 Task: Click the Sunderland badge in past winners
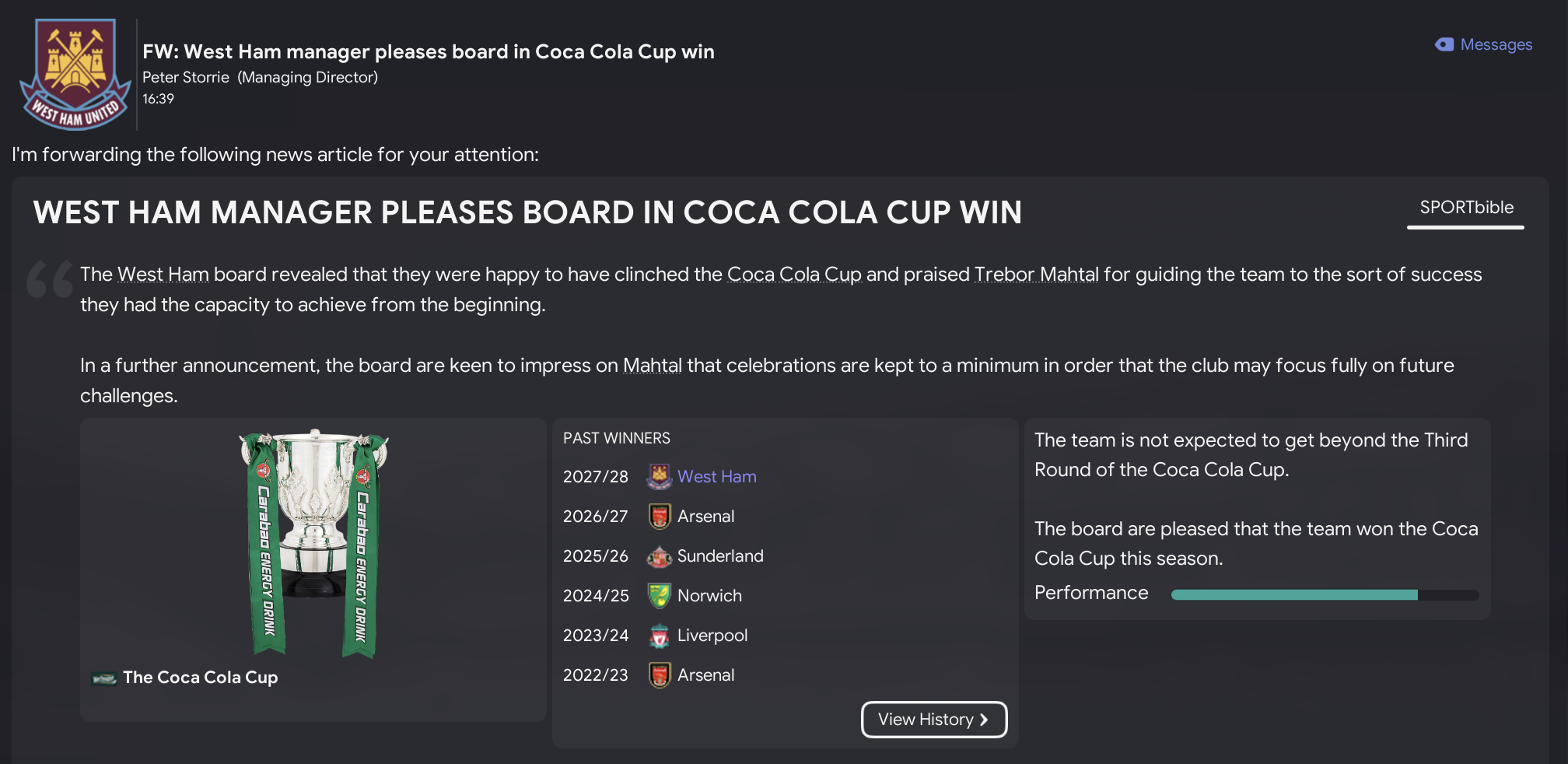(x=659, y=556)
